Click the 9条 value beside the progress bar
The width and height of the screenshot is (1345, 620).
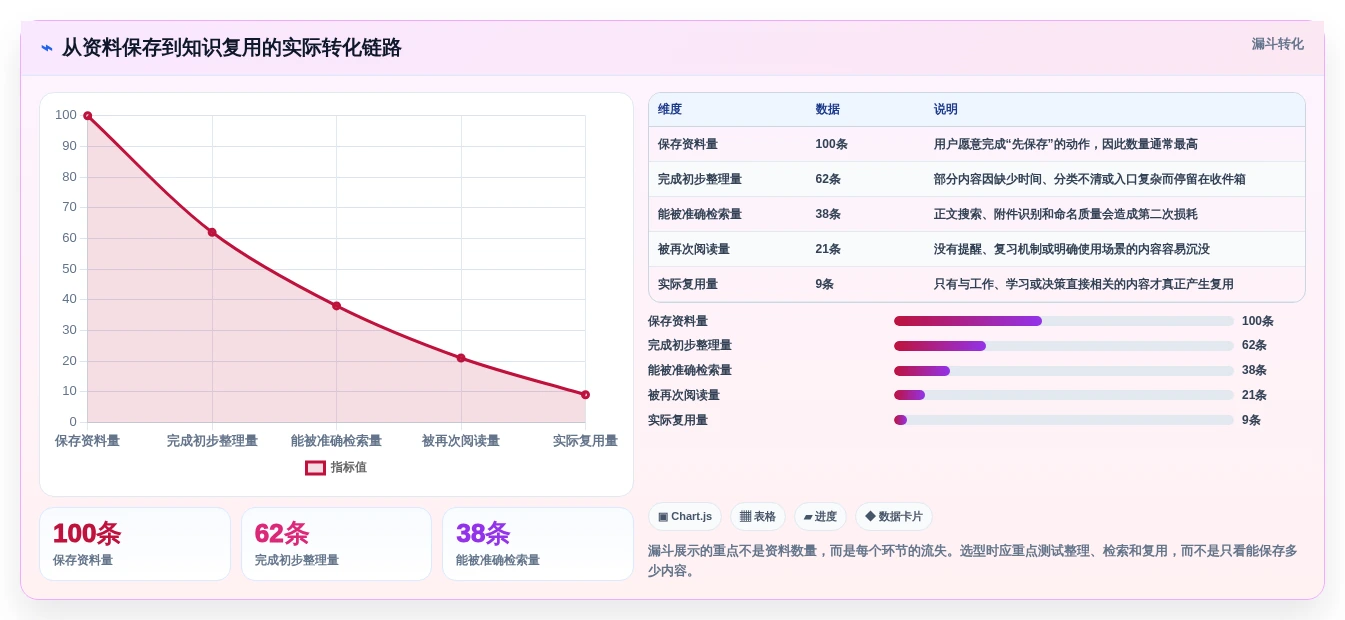[1252, 420]
